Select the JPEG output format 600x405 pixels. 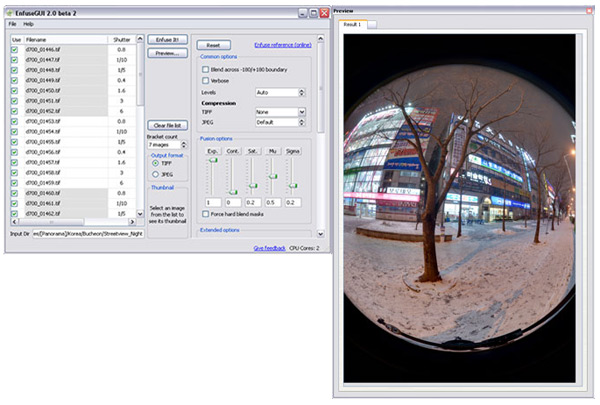(x=155, y=174)
